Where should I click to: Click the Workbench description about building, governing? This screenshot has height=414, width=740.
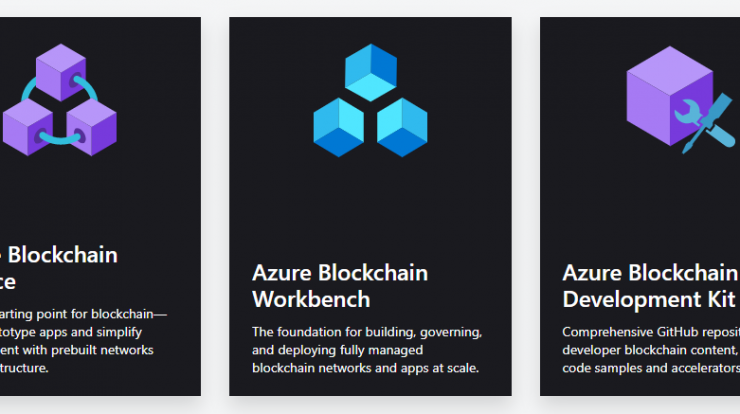click(x=367, y=350)
